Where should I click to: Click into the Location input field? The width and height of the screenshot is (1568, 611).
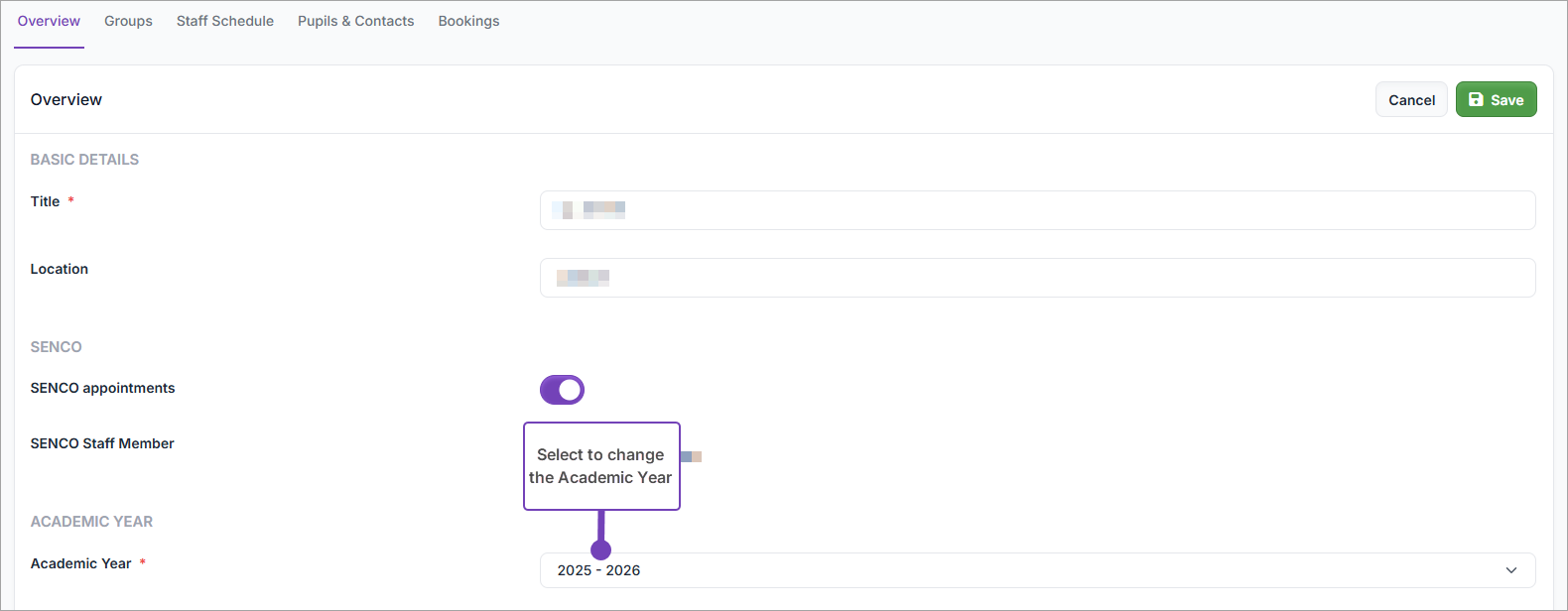point(1037,278)
